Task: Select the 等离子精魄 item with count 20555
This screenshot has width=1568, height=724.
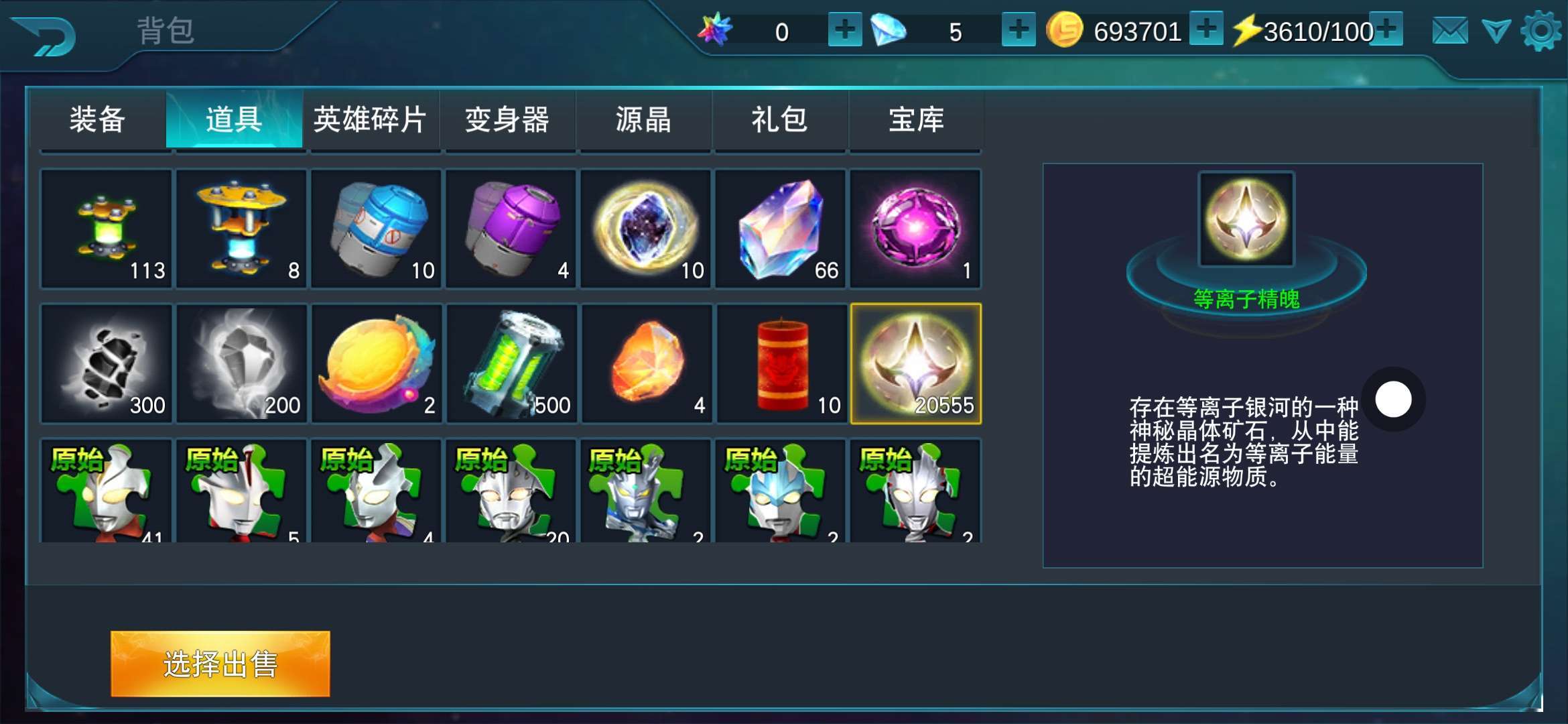Action: [916, 363]
